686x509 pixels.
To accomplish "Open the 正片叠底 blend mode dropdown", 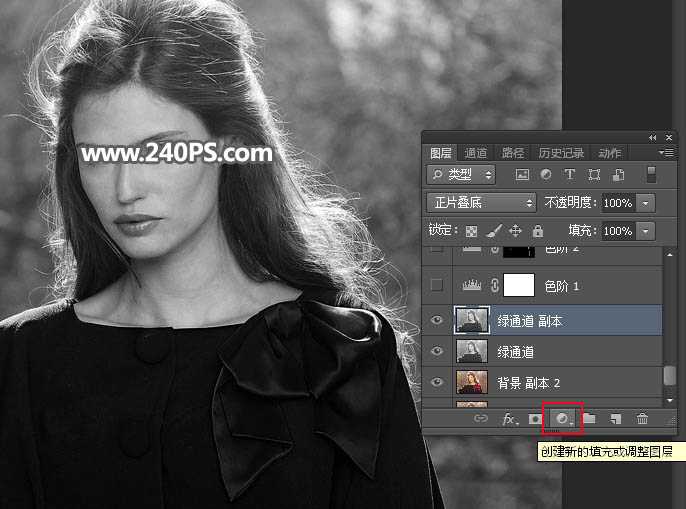I will 481,202.
